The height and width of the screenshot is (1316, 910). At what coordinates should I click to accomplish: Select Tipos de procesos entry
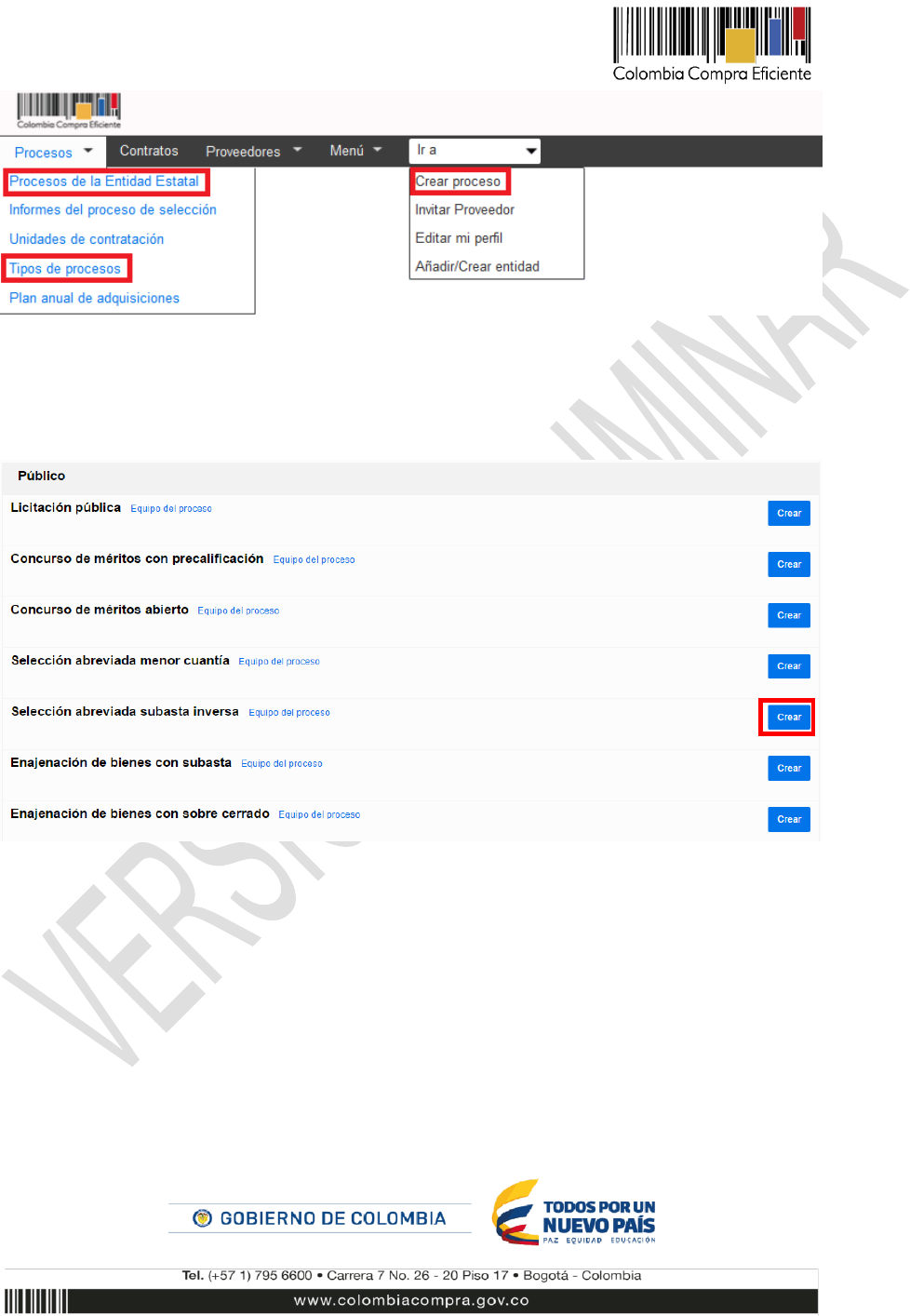[65, 269]
